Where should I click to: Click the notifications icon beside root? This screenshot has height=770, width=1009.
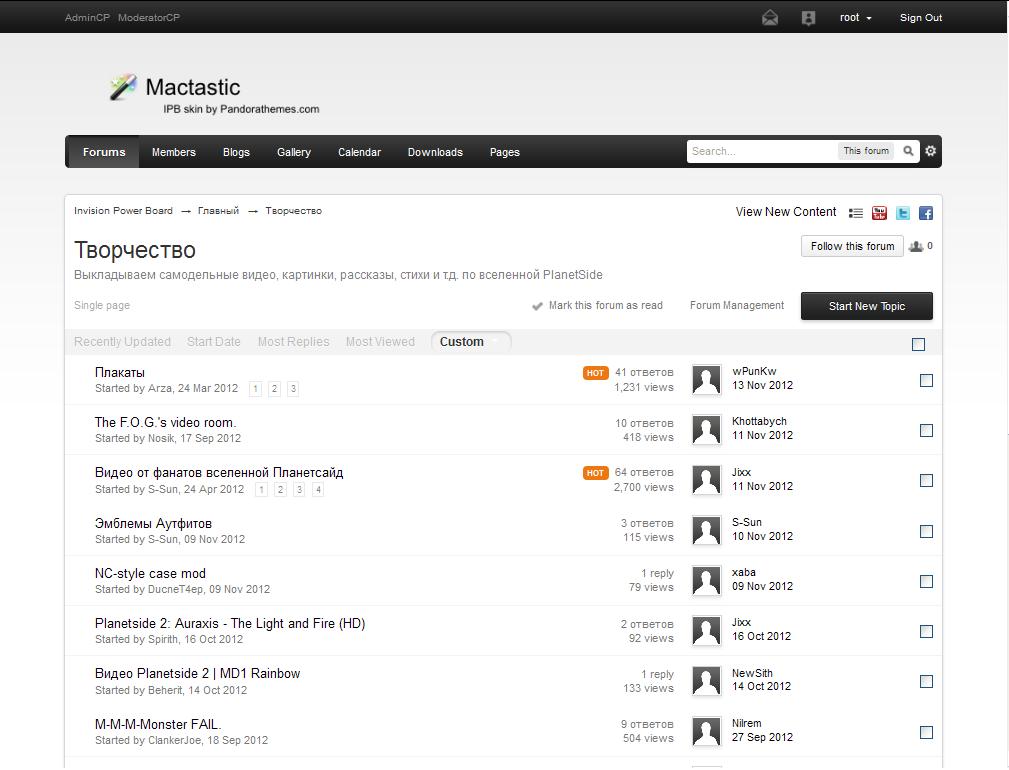pos(808,18)
